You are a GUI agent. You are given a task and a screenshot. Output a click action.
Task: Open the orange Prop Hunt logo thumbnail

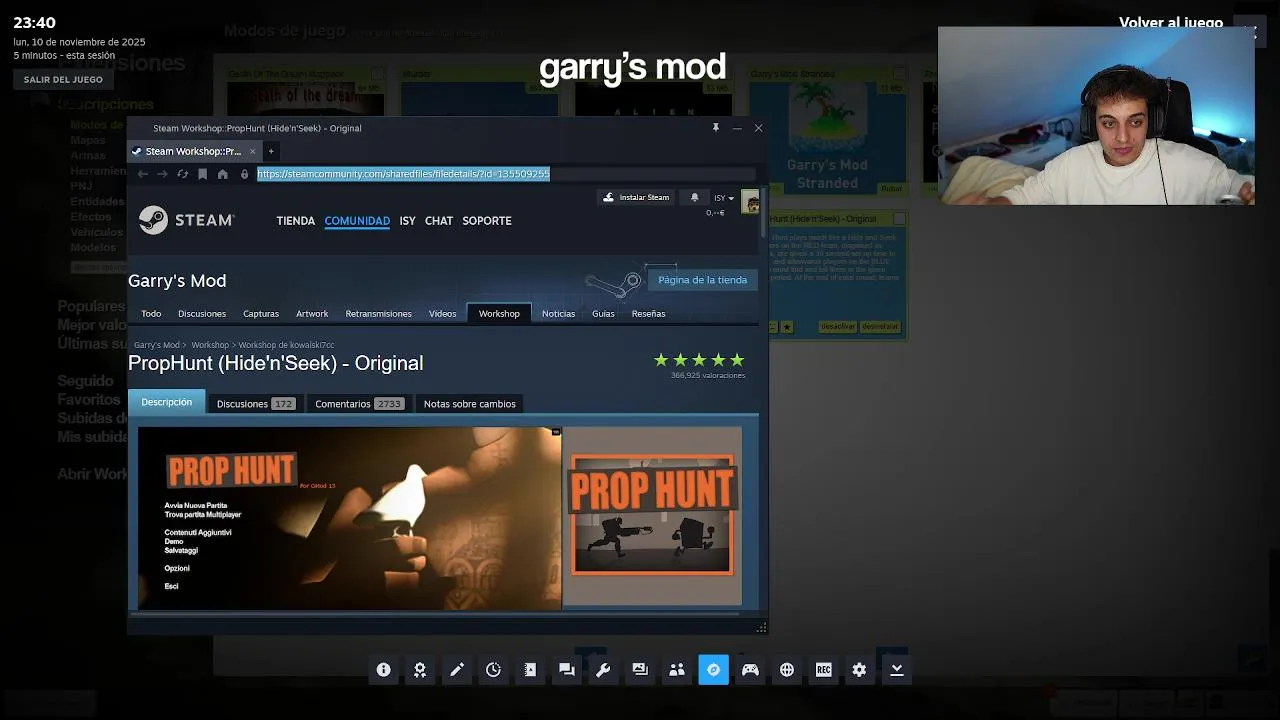652,517
